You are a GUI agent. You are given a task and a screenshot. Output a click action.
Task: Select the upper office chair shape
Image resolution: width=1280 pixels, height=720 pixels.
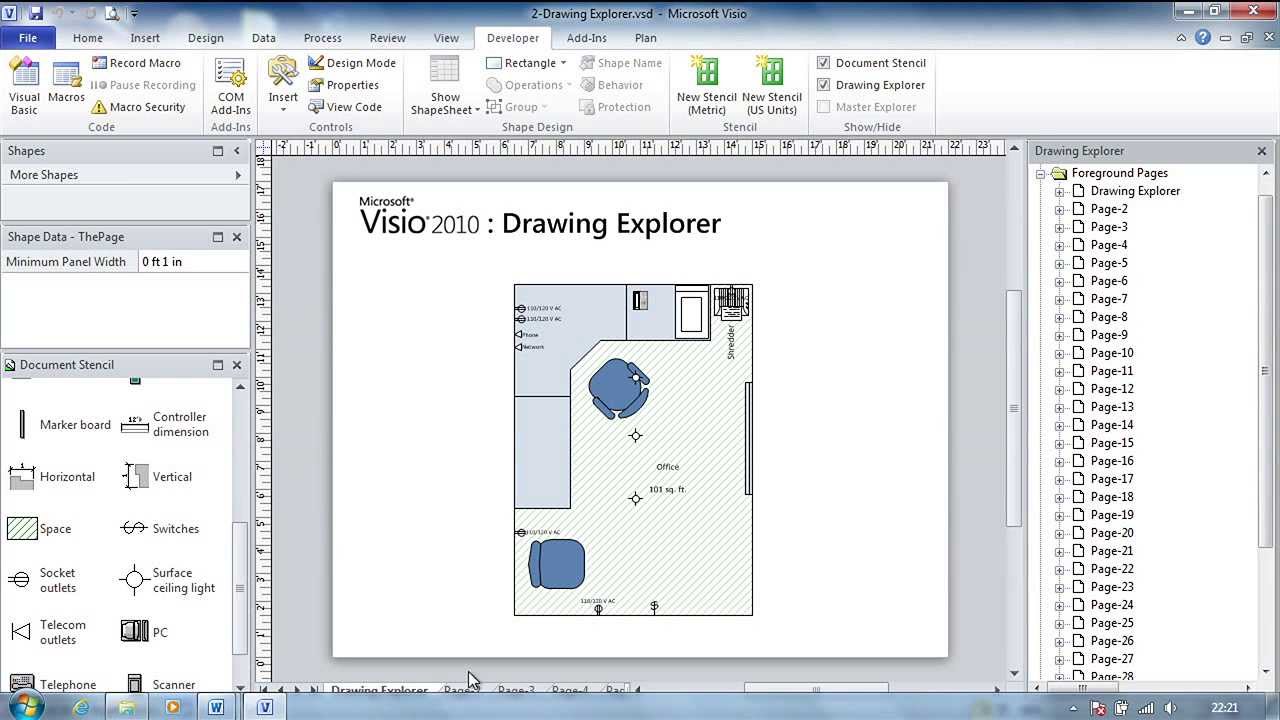coord(618,388)
